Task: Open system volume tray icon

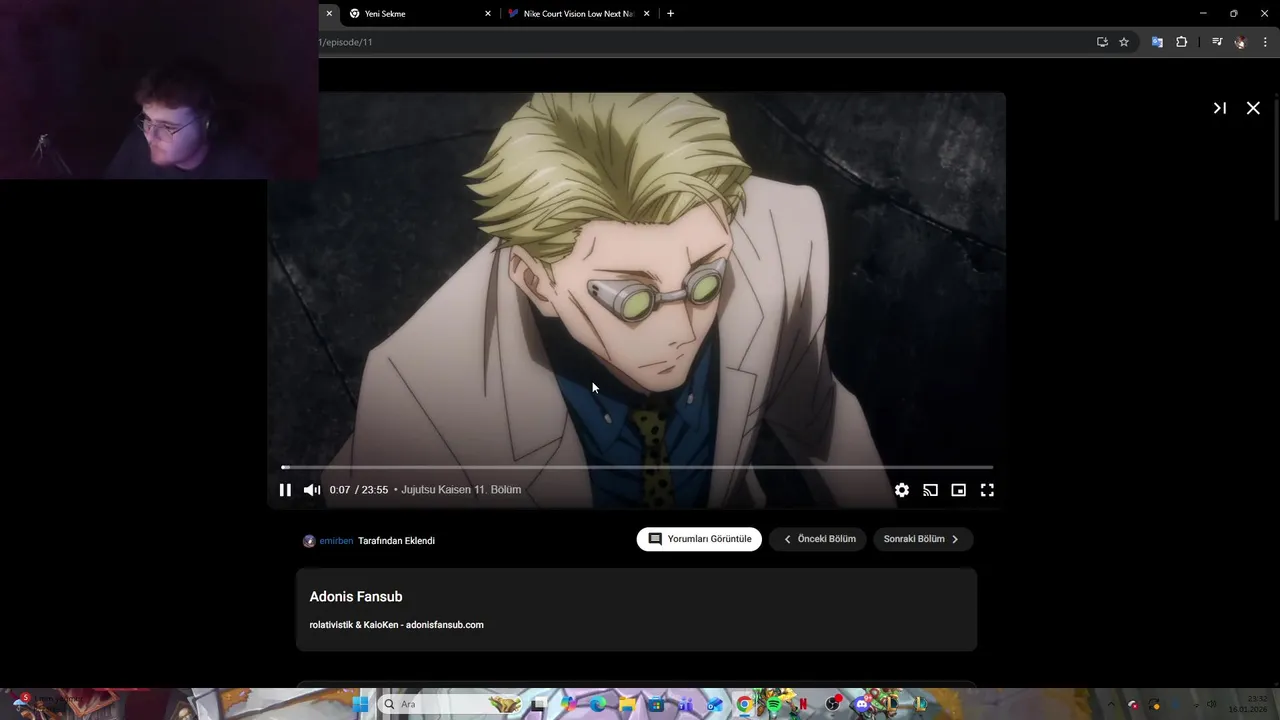Action: tap(1211, 704)
